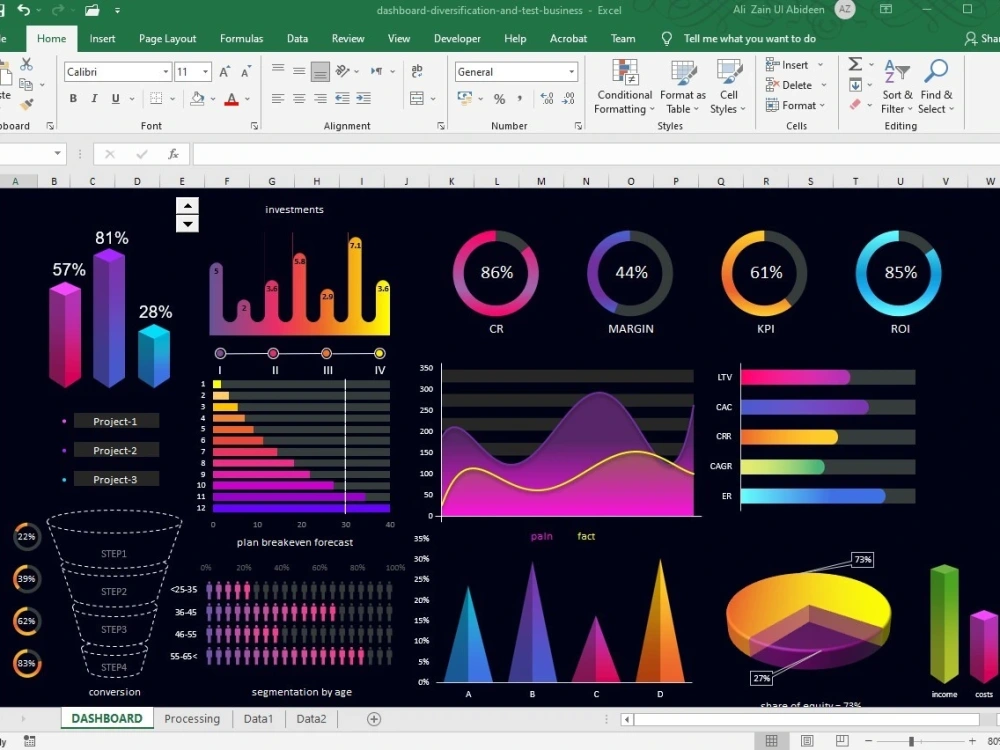
Task: Select the AutoSum icon
Action: [x=855, y=63]
